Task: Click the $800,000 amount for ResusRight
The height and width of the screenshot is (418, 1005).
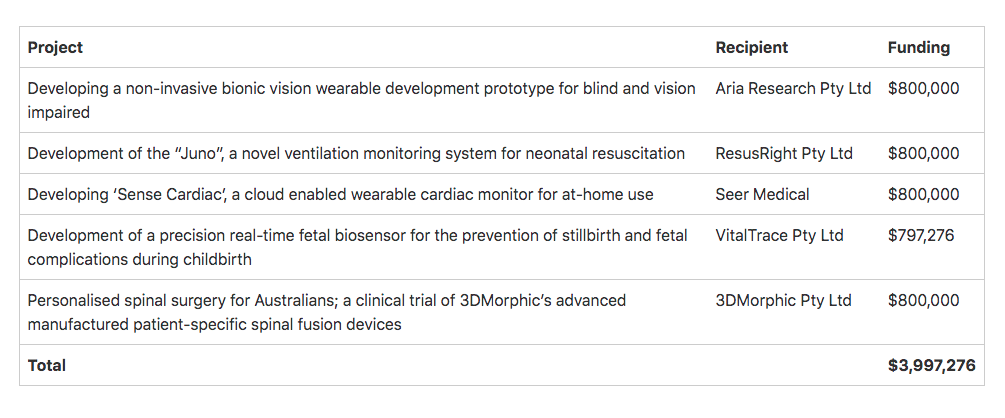Action: point(924,153)
